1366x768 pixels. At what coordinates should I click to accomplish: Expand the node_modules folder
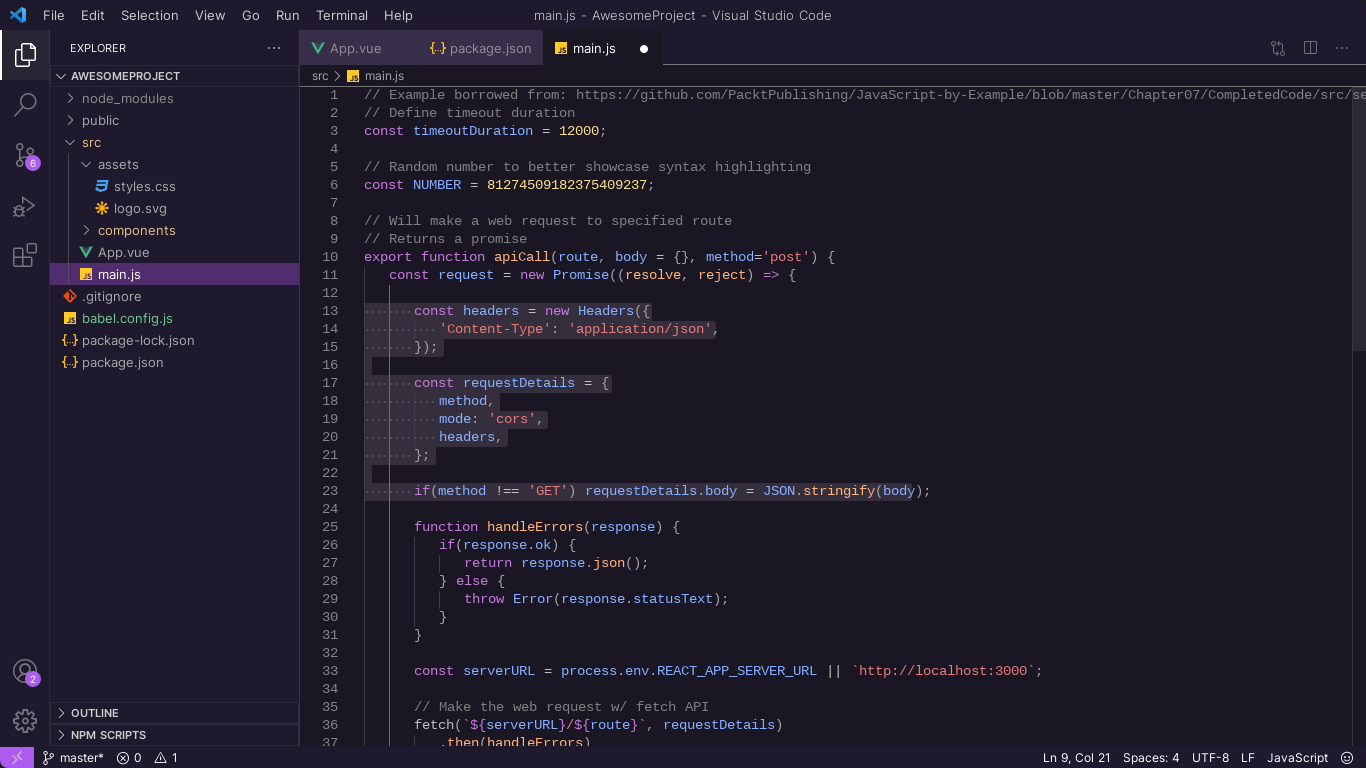pyautogui.click(x=175, y=98)
